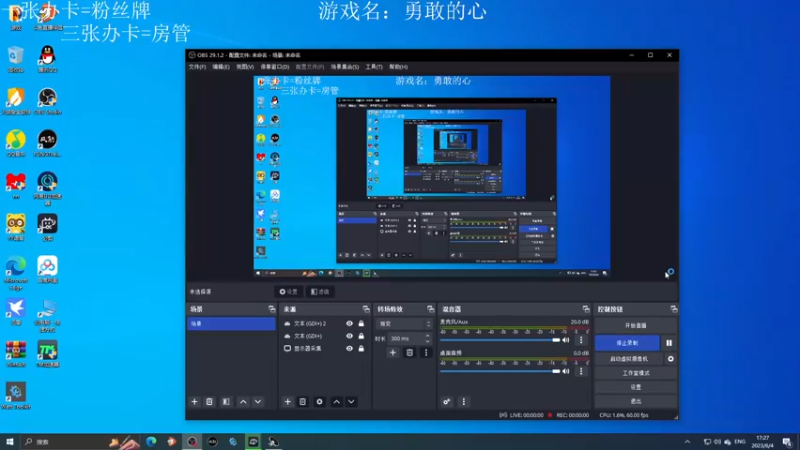Open the transition type dropdown
800x450 pixels.
click(404, 324)
